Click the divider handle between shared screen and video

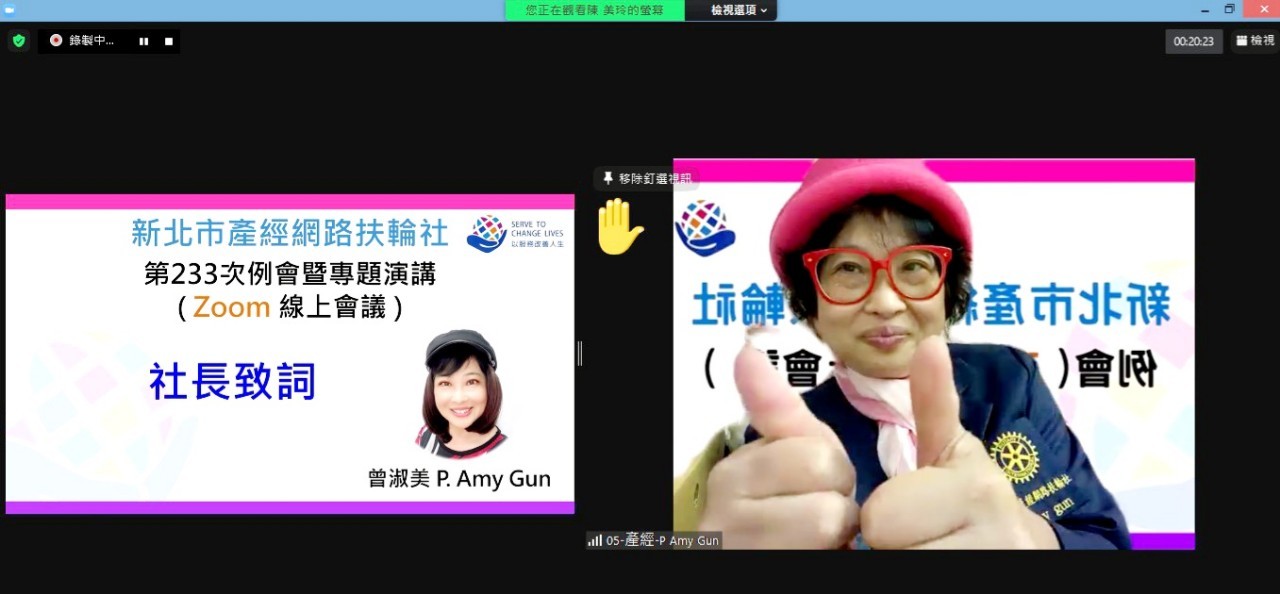(x=579, y=353)
